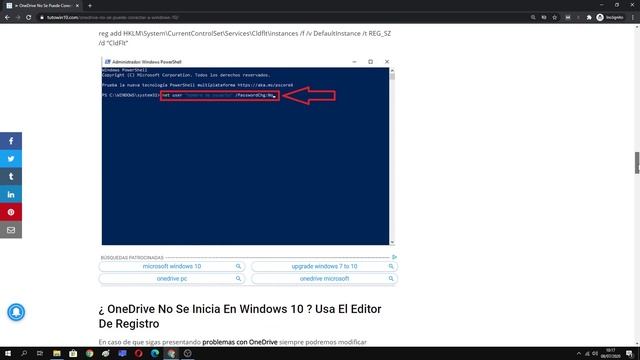Show hidden system tray icons
The image size is (640, 360).
click(578, 353)
